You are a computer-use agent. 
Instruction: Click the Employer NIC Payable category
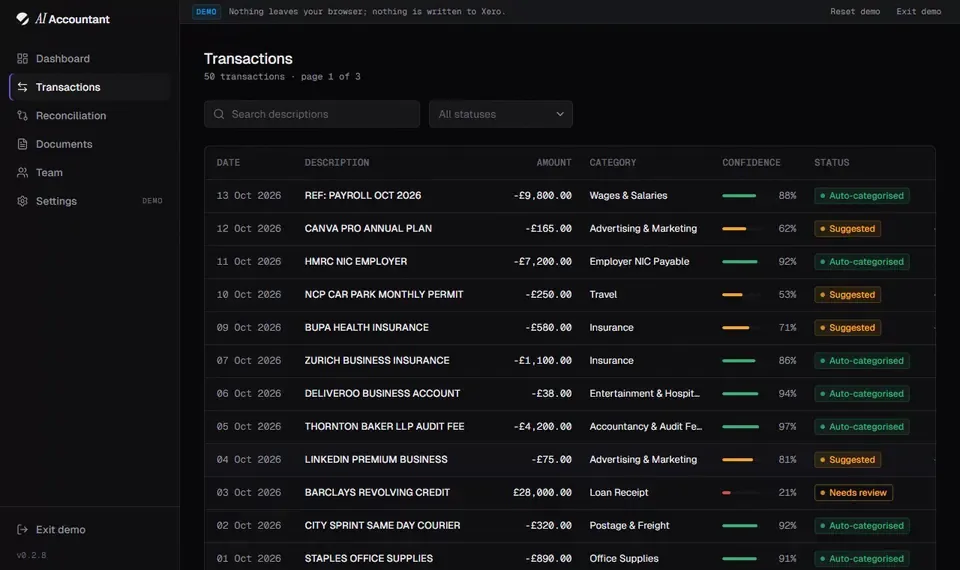639,261
